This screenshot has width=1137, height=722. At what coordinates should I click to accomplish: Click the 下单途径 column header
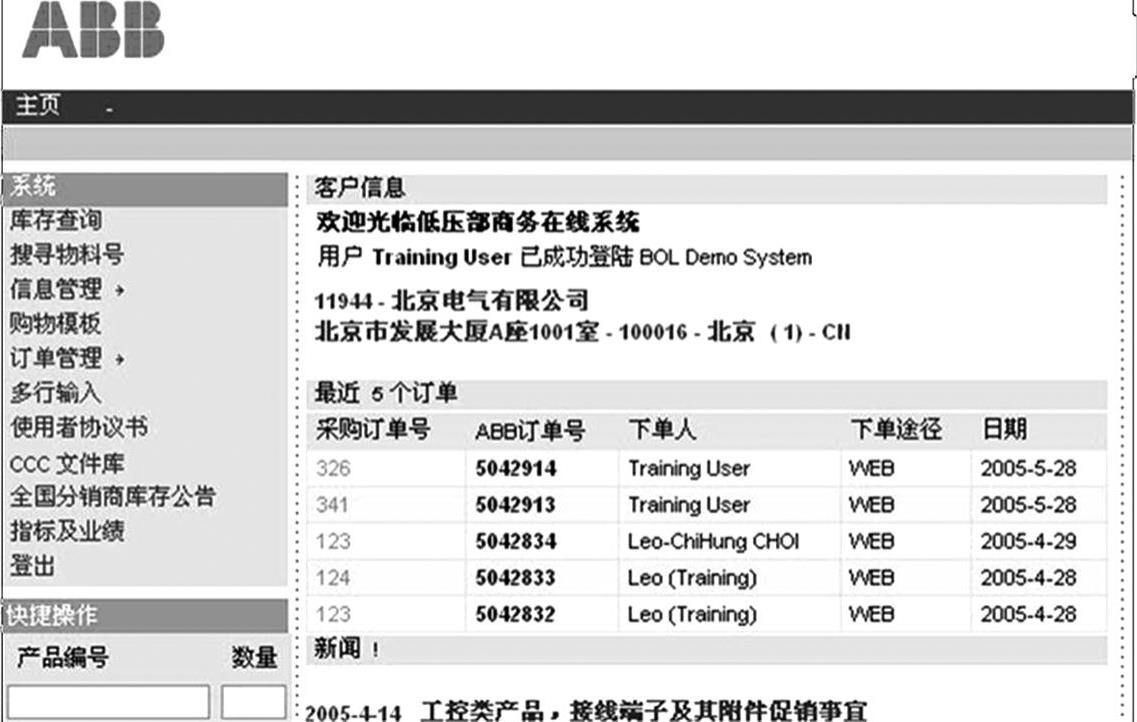[x=896, y=430]
